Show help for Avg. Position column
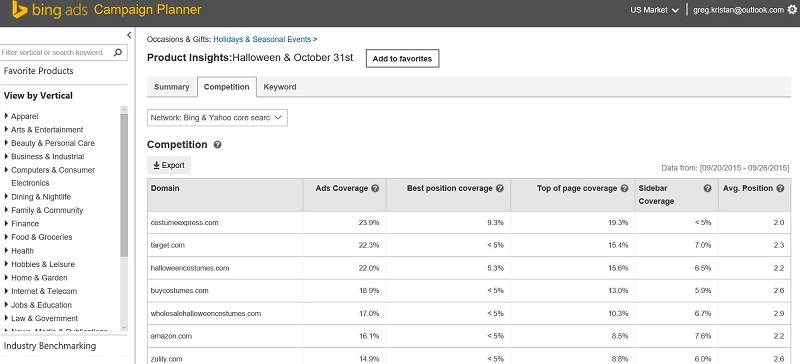Screen dimensions: 800x364 click(780, 188)
